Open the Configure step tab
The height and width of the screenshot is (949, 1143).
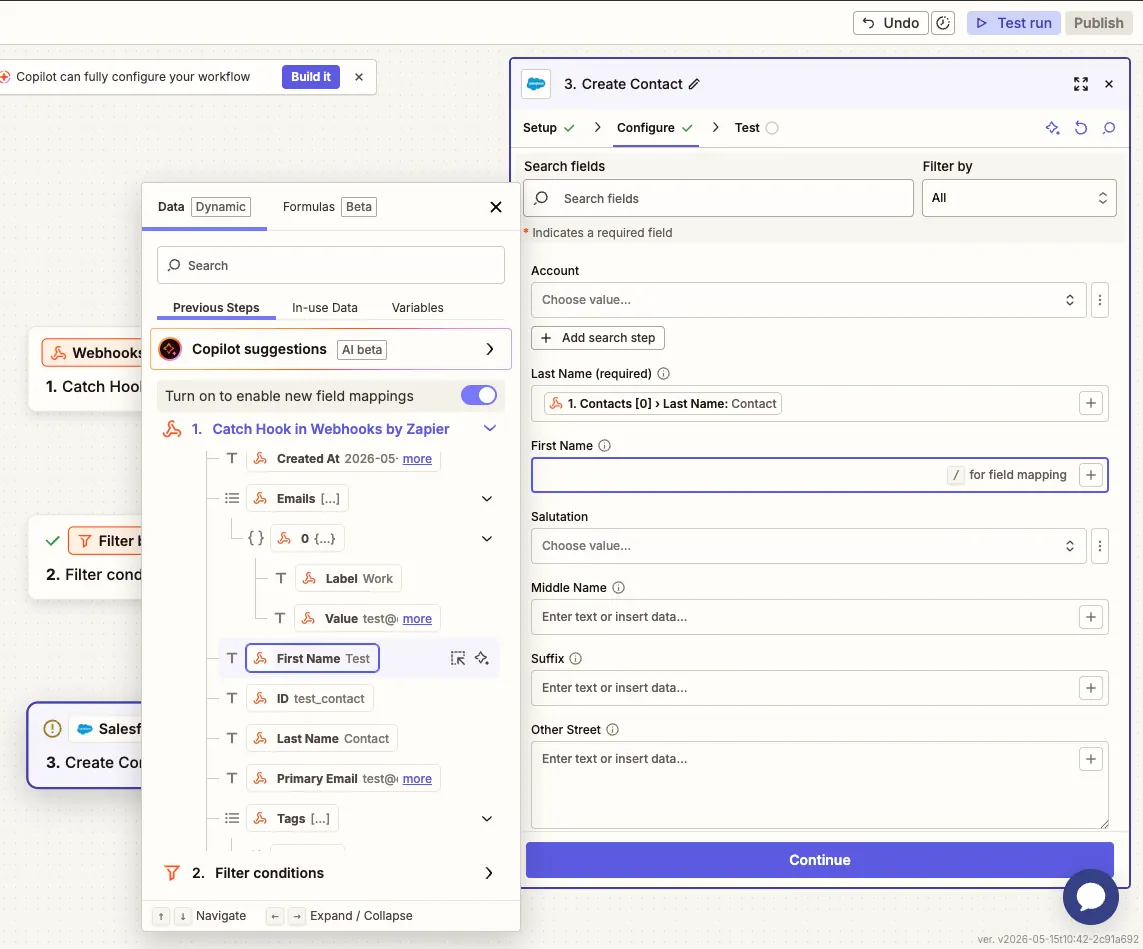(x=655, y=128)
